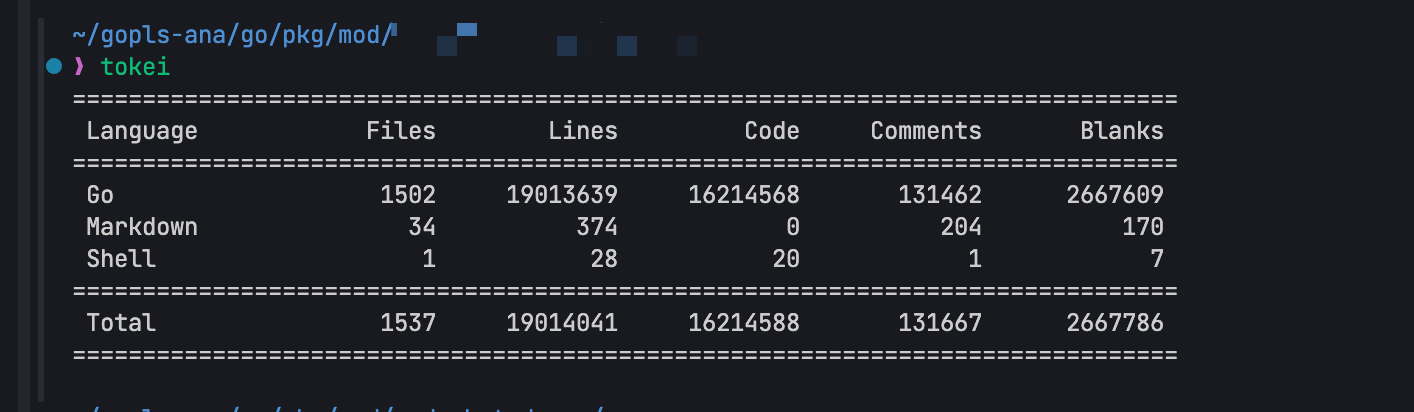Viewport: 1414px width, 412px height.
Task: Click Shell blanks value 7
Action: click(x=1157, y=259)
